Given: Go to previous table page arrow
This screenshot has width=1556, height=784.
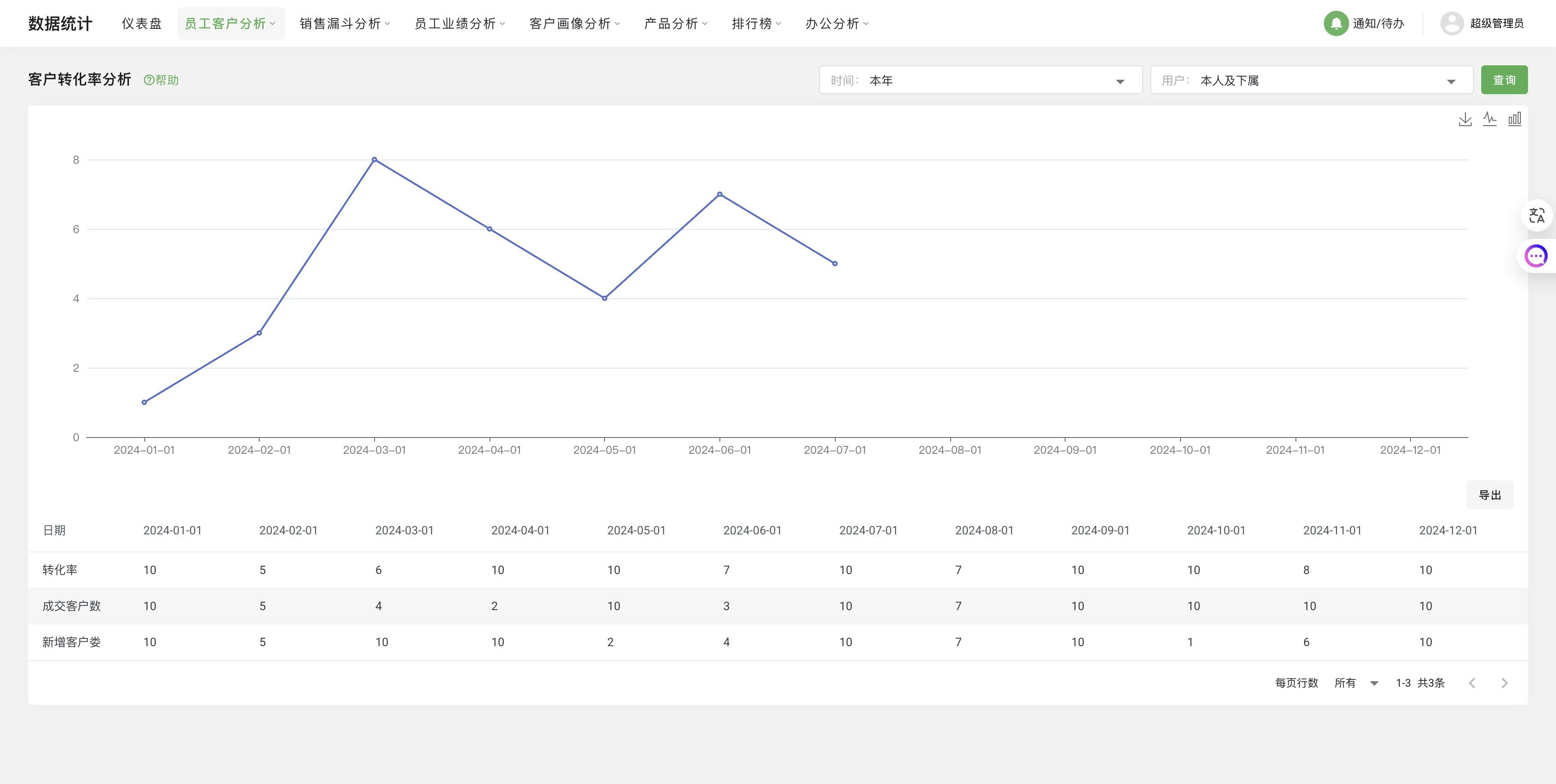Looking at the screenshot, I should (x=1472, y=683).
